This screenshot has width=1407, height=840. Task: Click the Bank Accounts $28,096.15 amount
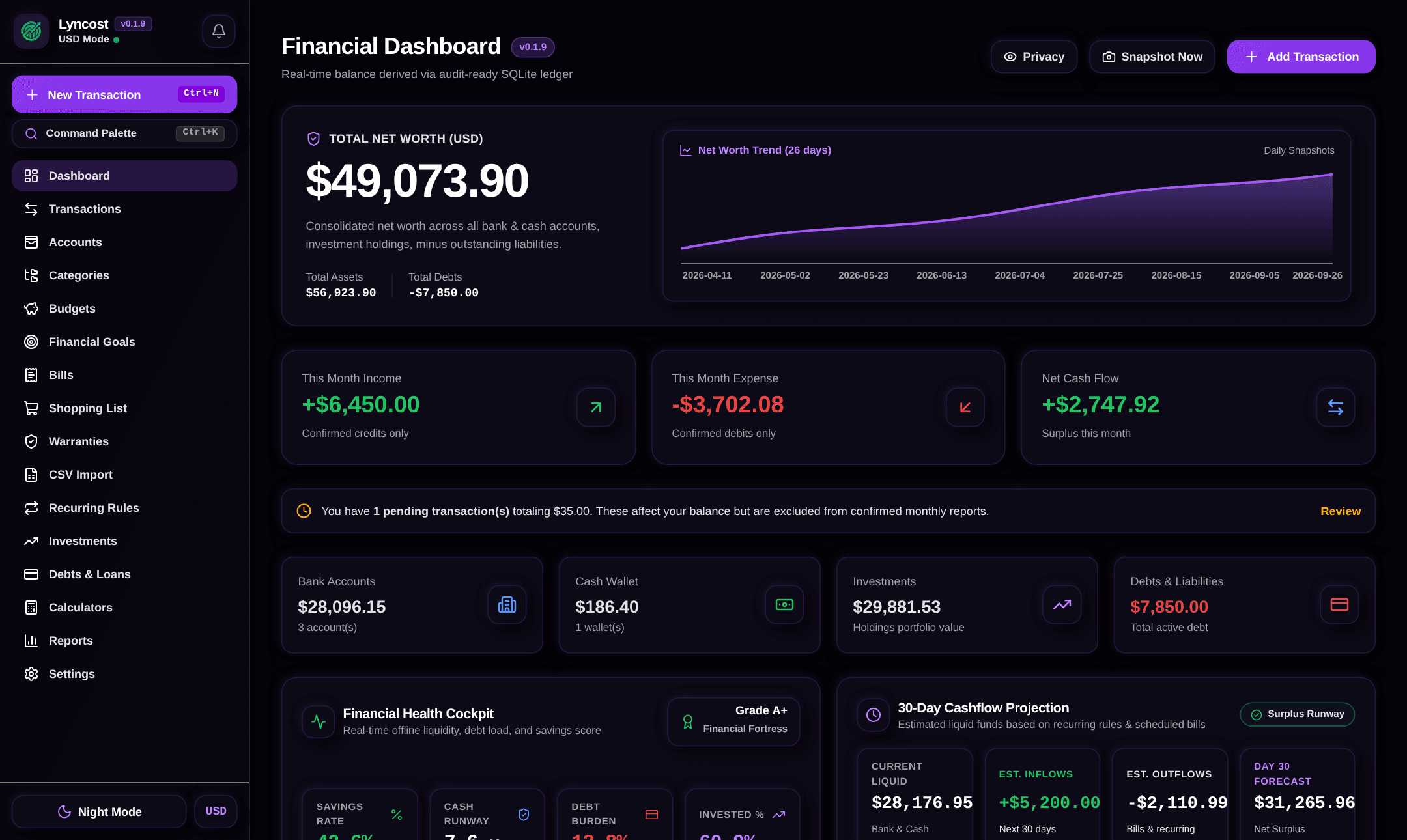342,607
